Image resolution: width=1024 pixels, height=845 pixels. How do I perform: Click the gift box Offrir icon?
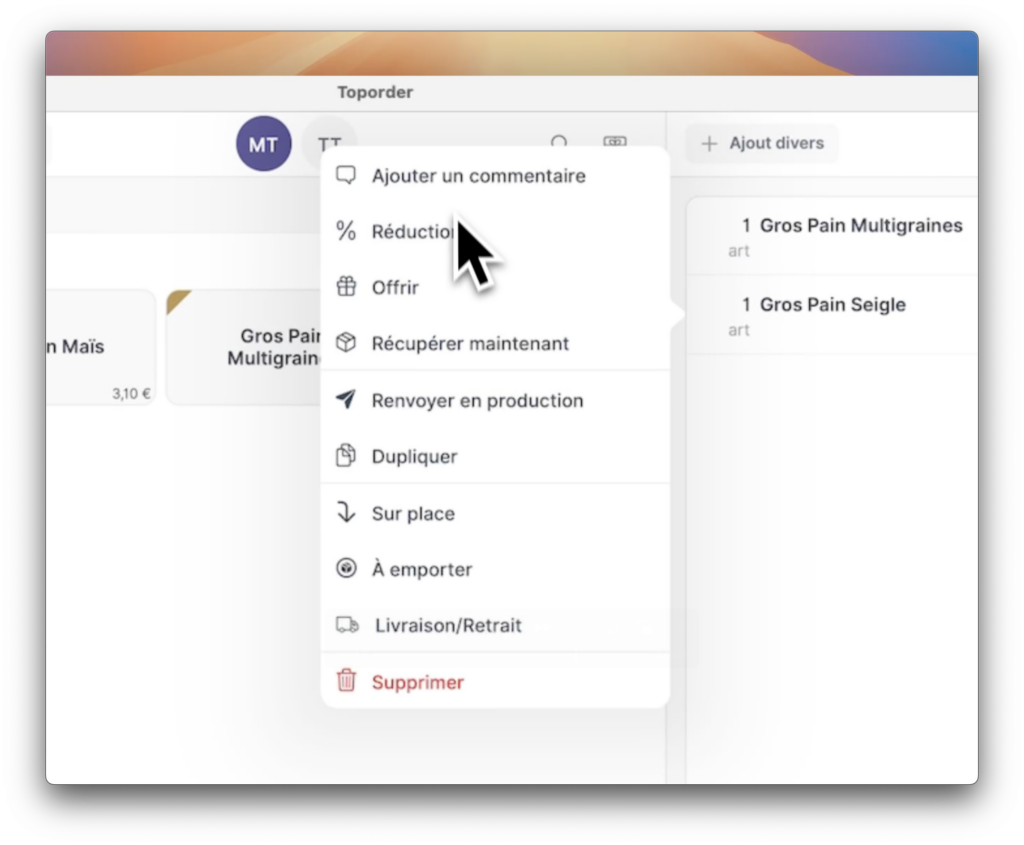pos(346,288)
